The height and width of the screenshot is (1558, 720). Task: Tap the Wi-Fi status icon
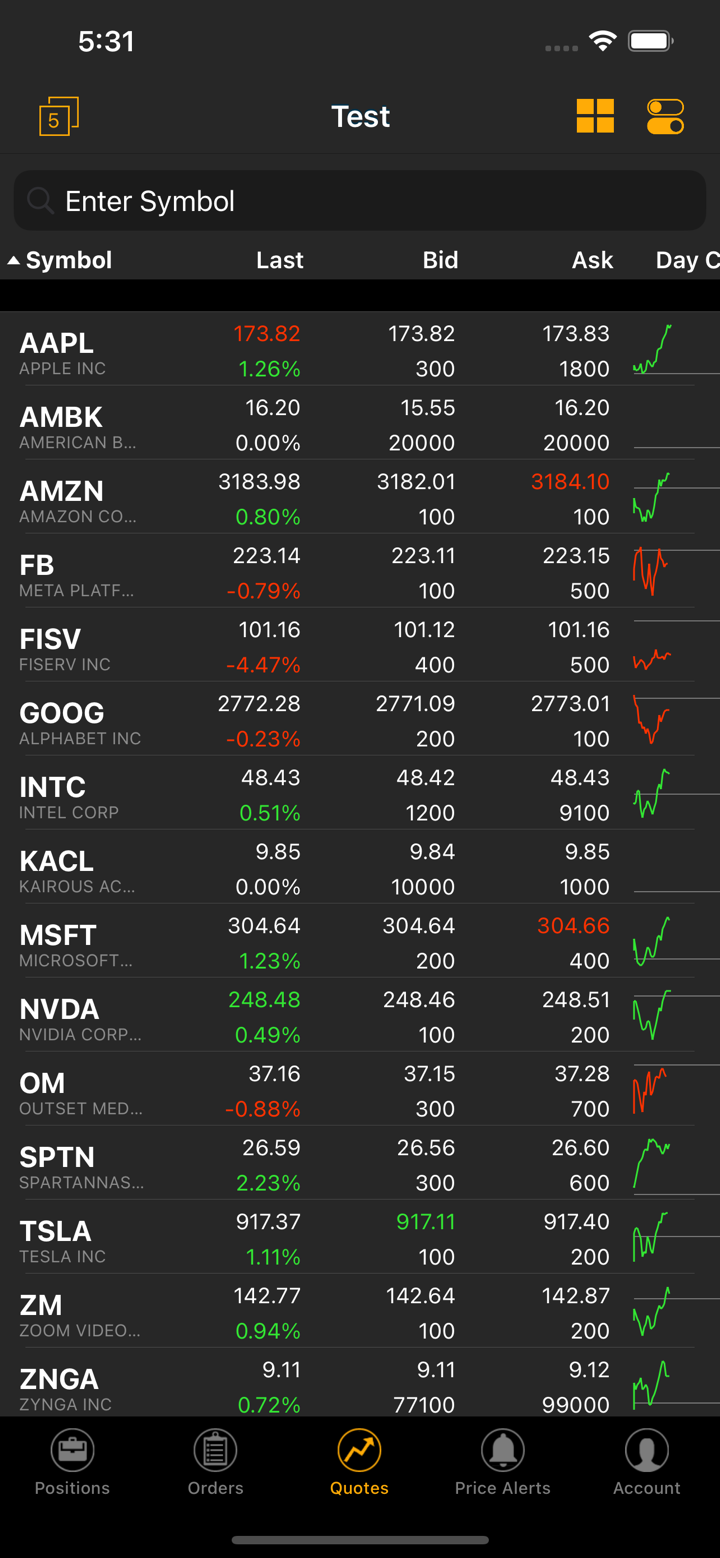coord(602,41)
